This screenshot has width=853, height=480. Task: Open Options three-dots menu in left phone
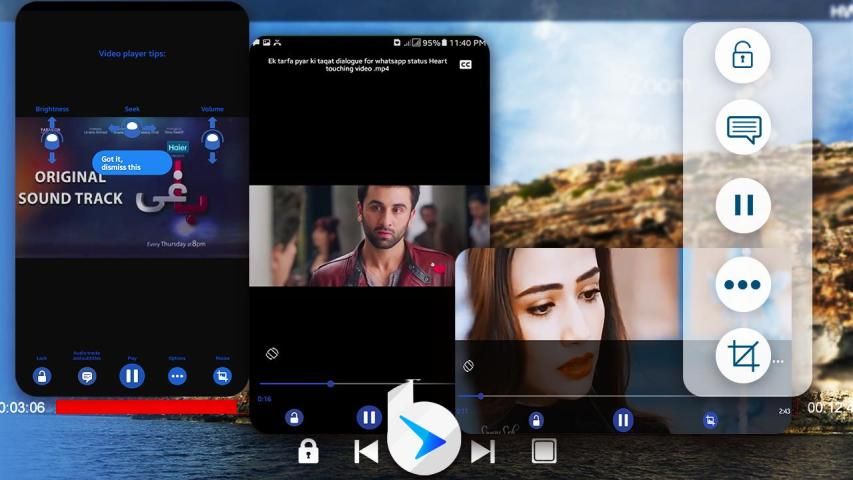click(x=177, y=376)
